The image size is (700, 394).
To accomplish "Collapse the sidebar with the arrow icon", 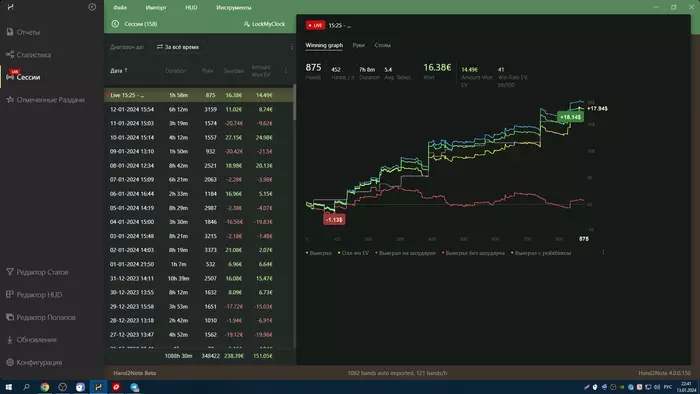I will tap(92, 7).
